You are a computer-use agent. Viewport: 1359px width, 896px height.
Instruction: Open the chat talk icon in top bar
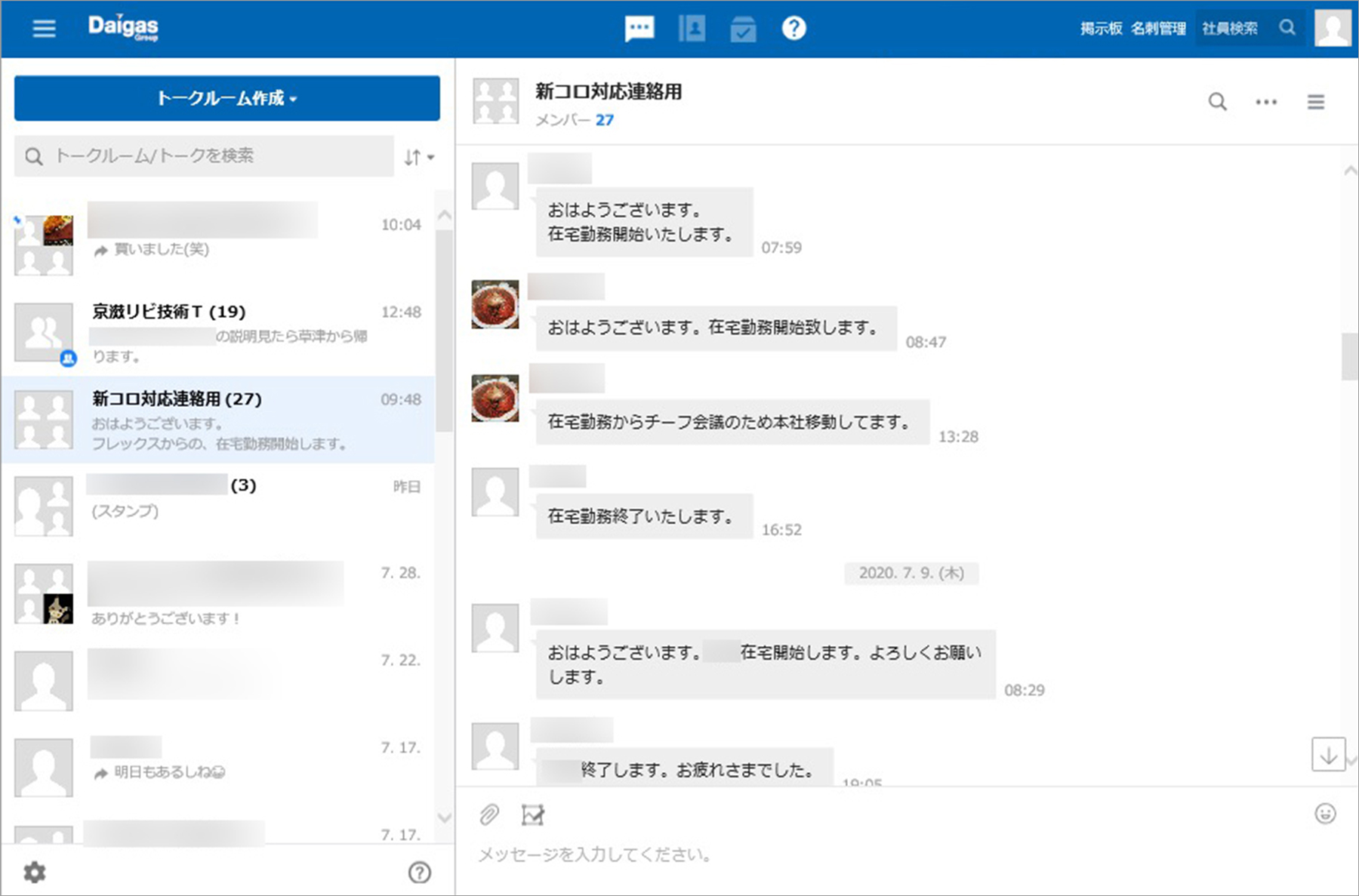click(x=639, y=29)
